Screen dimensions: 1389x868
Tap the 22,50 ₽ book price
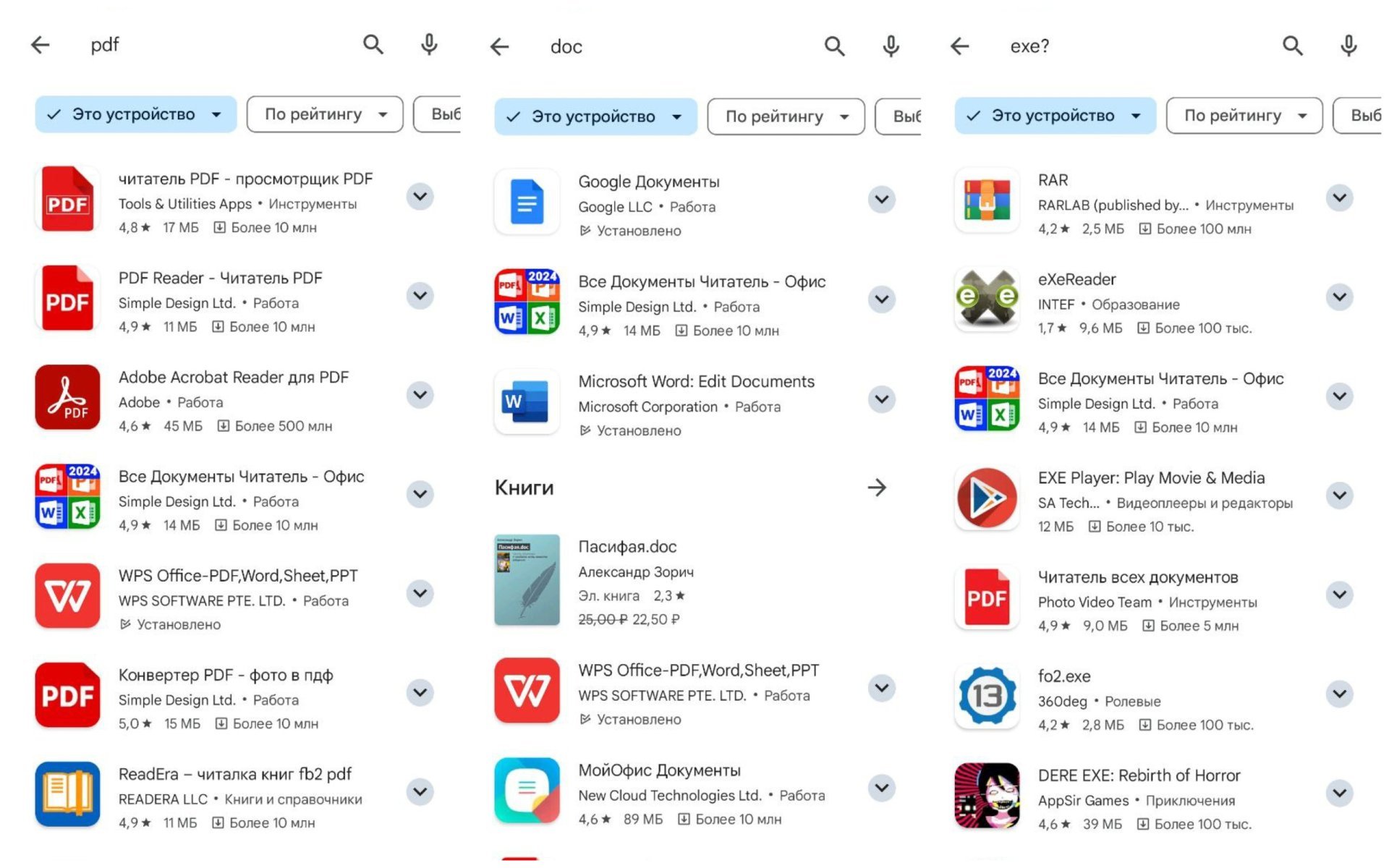[x=656, y=620]
